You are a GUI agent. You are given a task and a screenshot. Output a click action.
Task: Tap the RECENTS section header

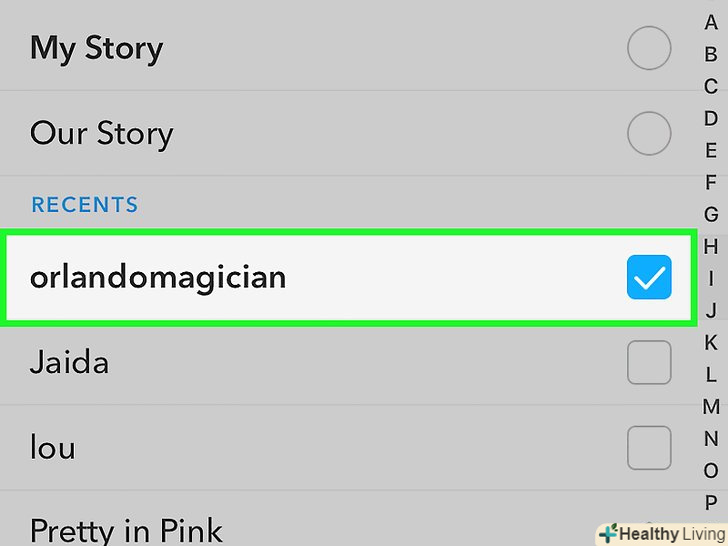pyautogui.click(x=84, y=205)
